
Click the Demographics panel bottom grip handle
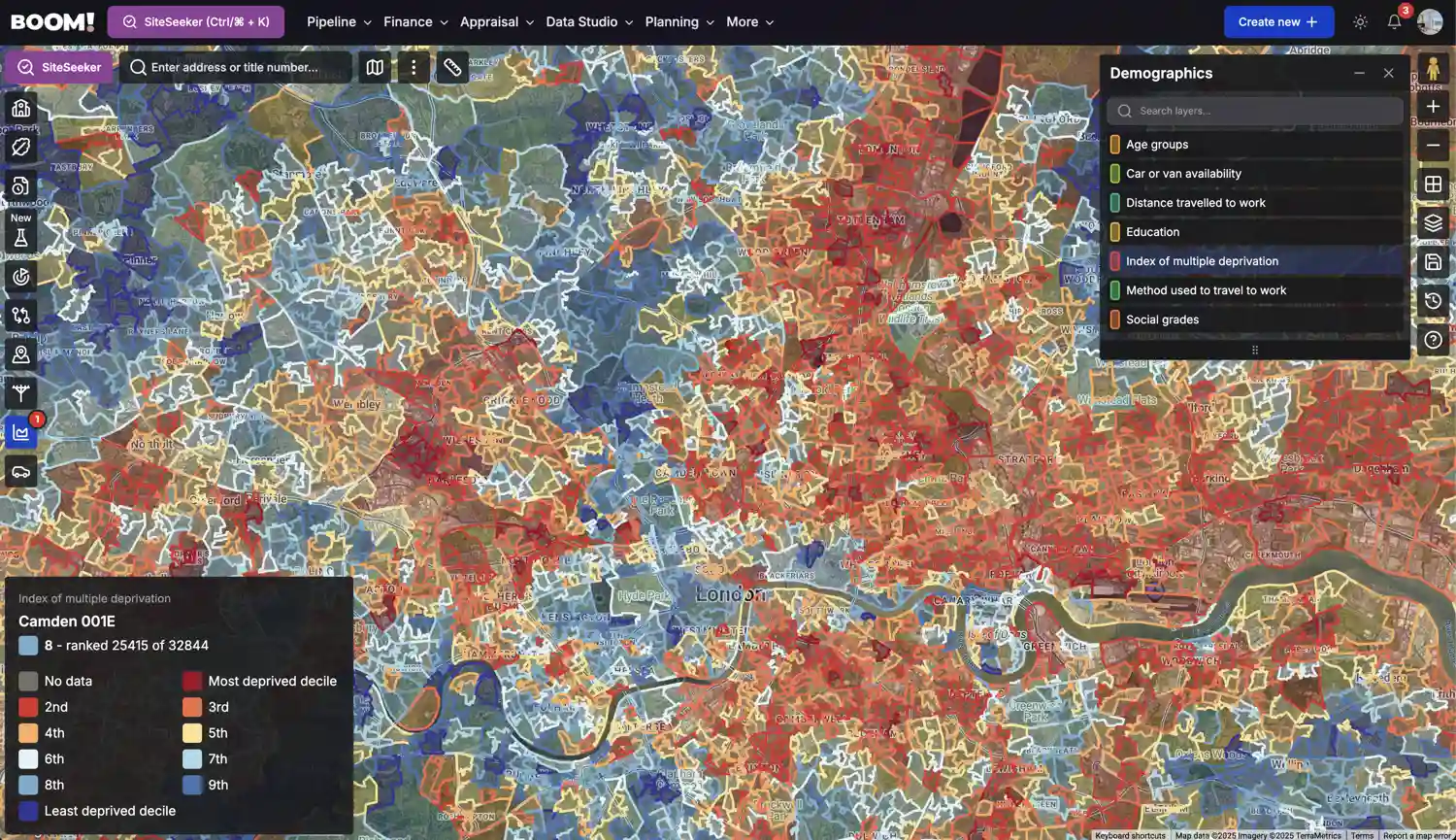coord(1255,350)
